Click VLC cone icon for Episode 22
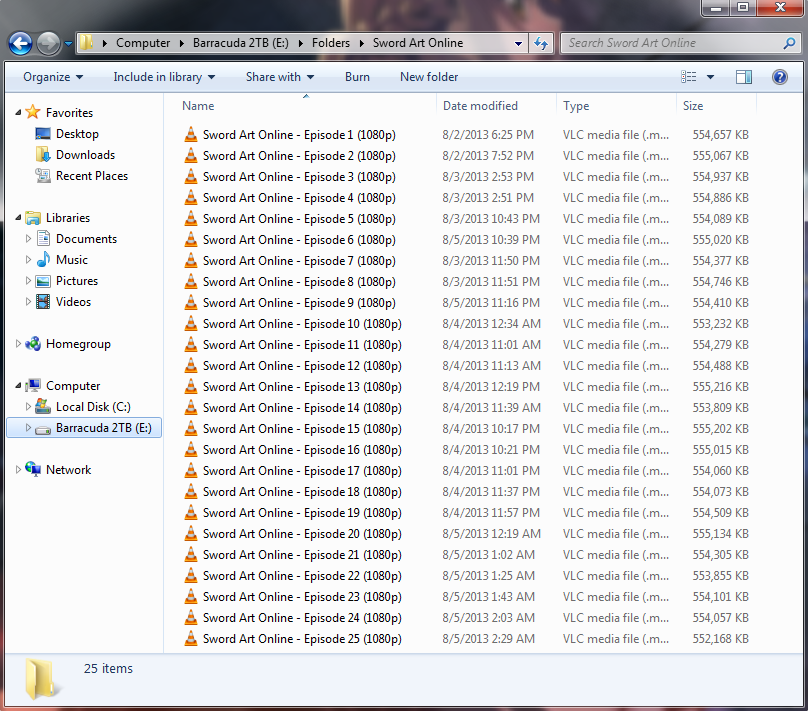Screen dimensions: 808x711 click(191, 575)
